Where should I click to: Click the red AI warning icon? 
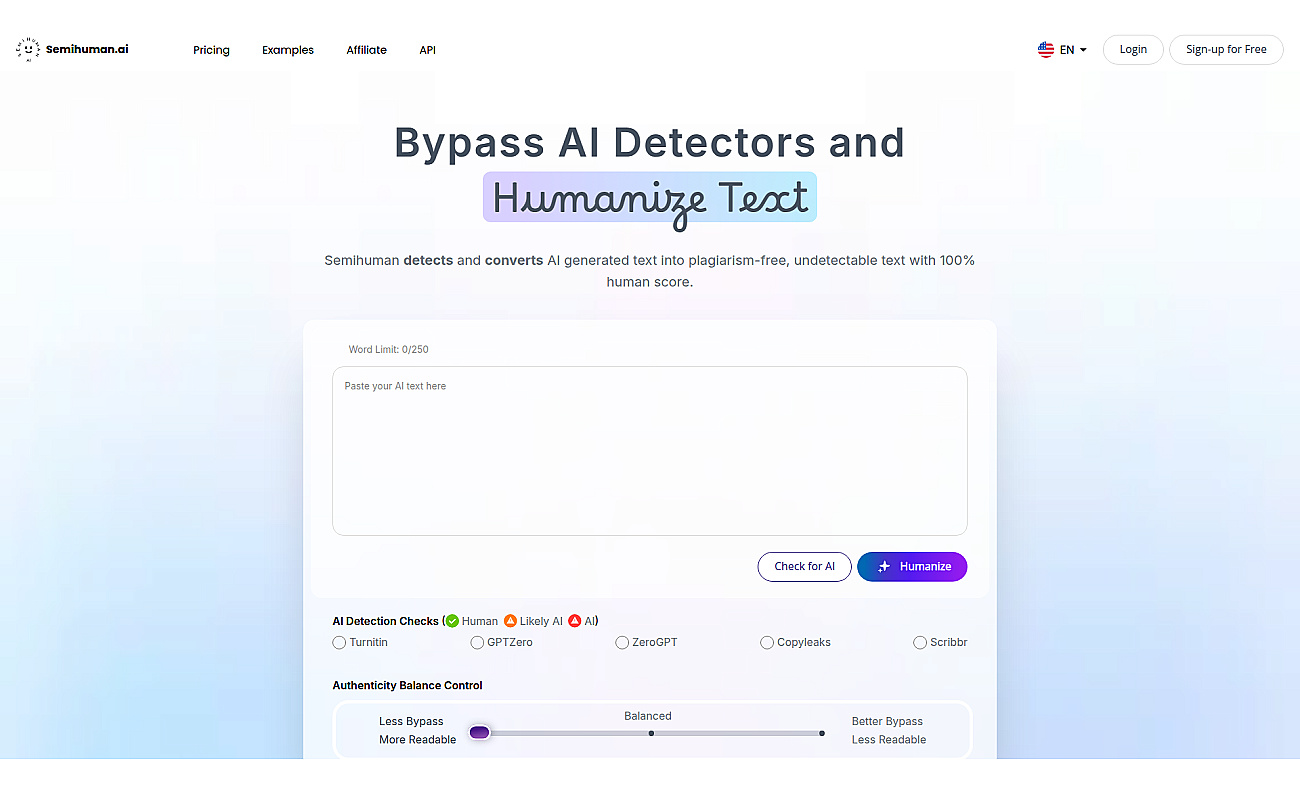pos(575,621)
